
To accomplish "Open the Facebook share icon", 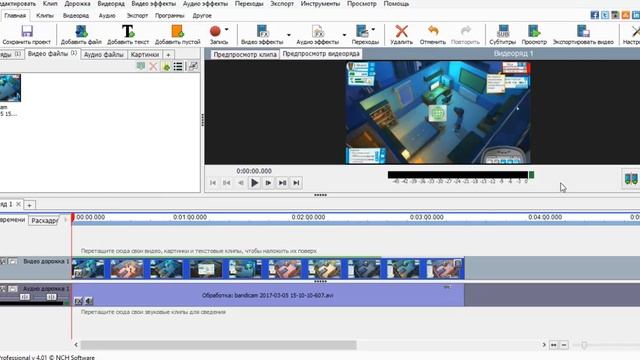I will click(595, 15).
